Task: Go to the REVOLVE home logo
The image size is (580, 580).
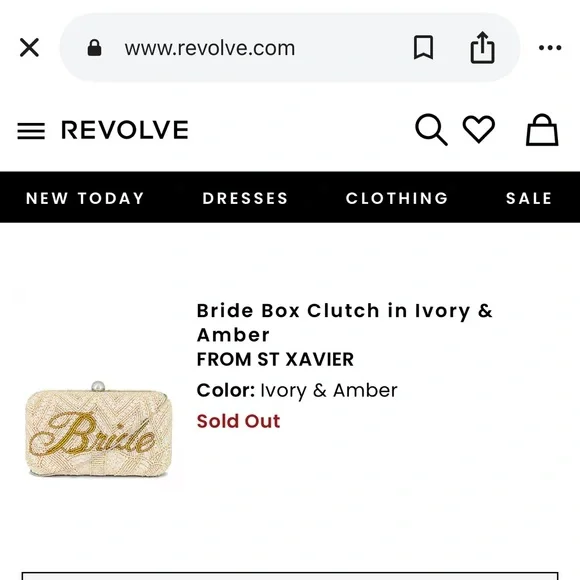Action: point(125,130)
